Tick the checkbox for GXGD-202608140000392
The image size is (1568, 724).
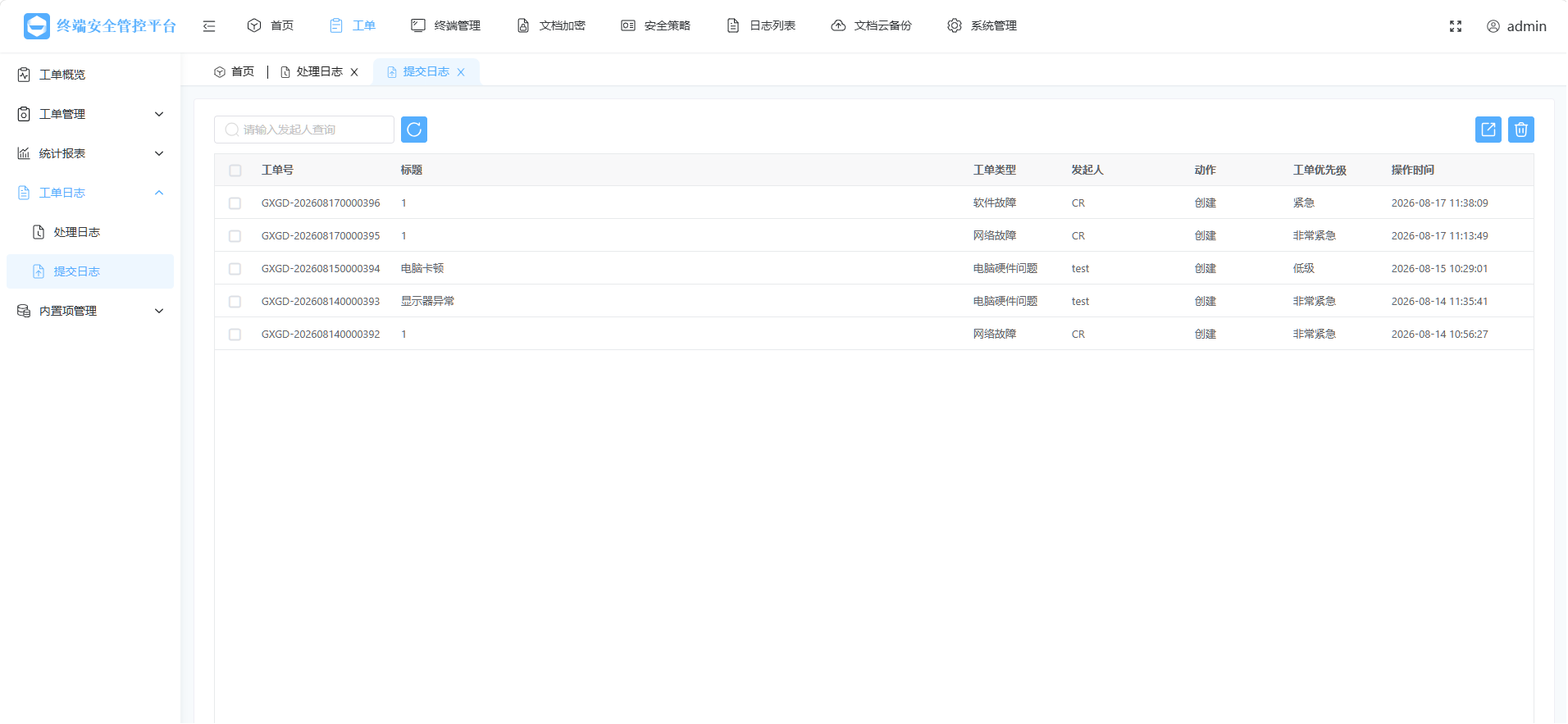point(235,335)
